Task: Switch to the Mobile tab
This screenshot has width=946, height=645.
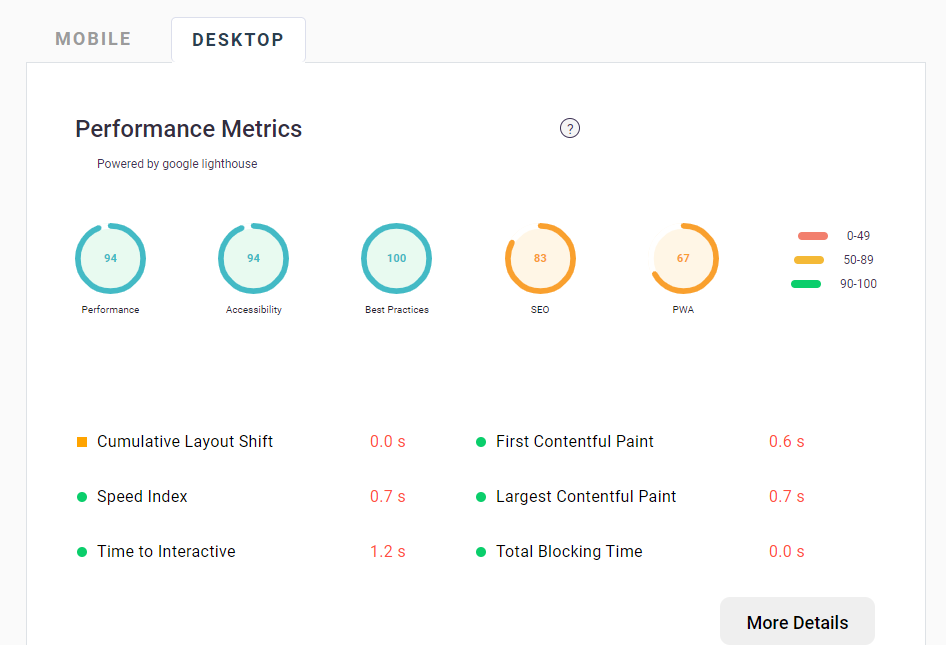Action: pos(93,39)
